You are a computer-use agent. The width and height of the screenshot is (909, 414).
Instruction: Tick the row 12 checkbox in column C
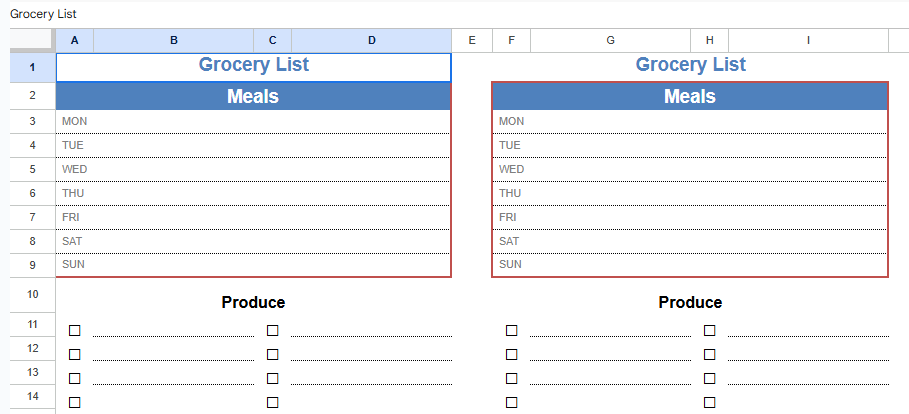tap(273, 354)
